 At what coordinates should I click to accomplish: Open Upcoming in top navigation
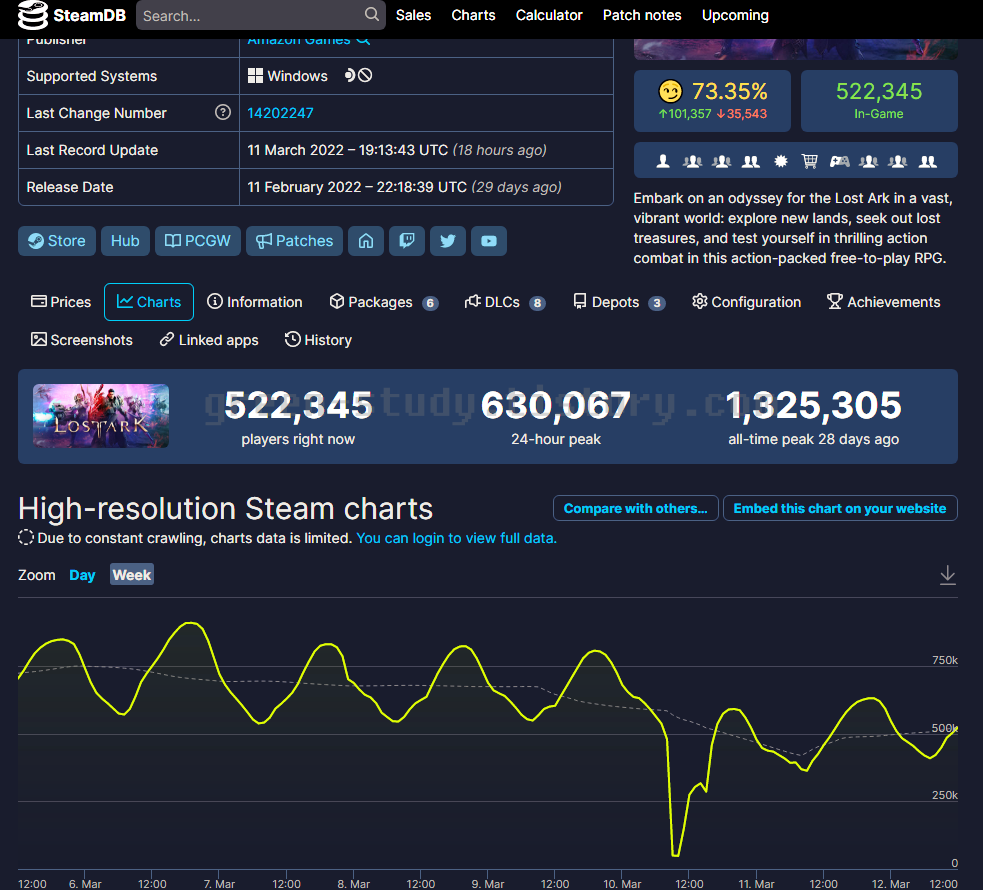735,15
